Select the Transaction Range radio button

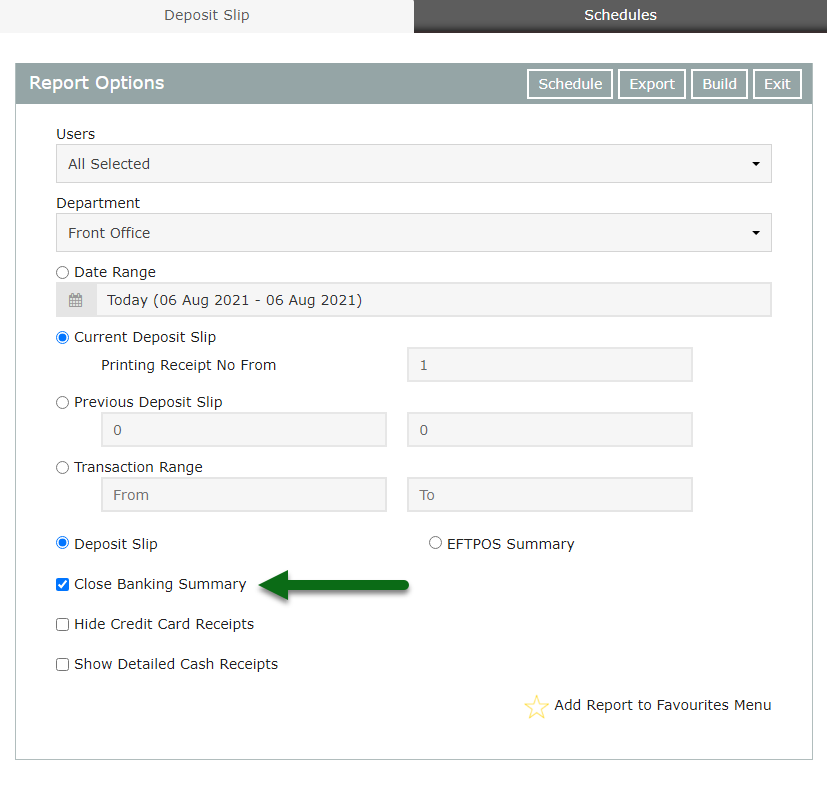point(62,467)
